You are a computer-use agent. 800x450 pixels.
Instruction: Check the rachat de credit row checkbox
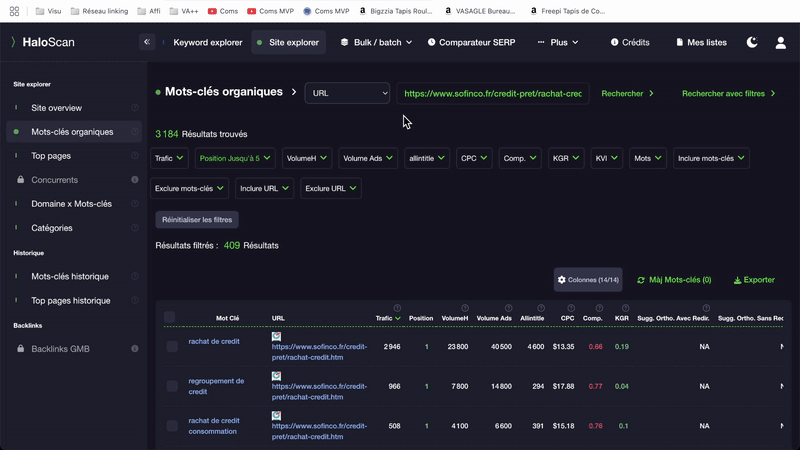pos(172,346)
